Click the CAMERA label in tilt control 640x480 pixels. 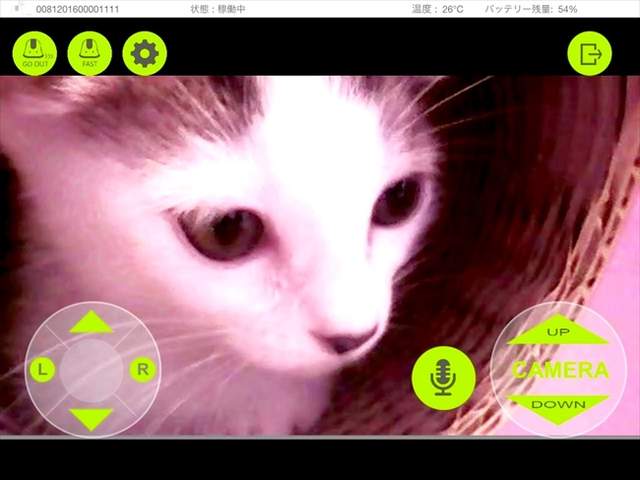tap(559, 370)
